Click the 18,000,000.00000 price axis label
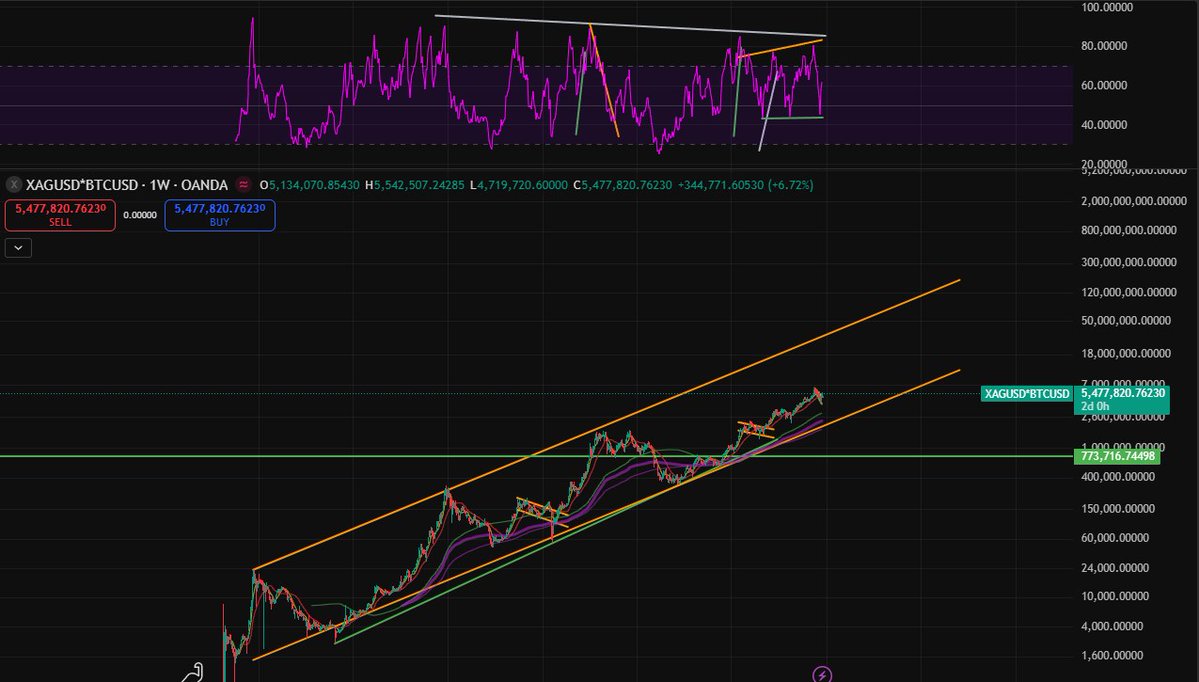This screenshot has width=1199, height=682. pos(1126,353)
